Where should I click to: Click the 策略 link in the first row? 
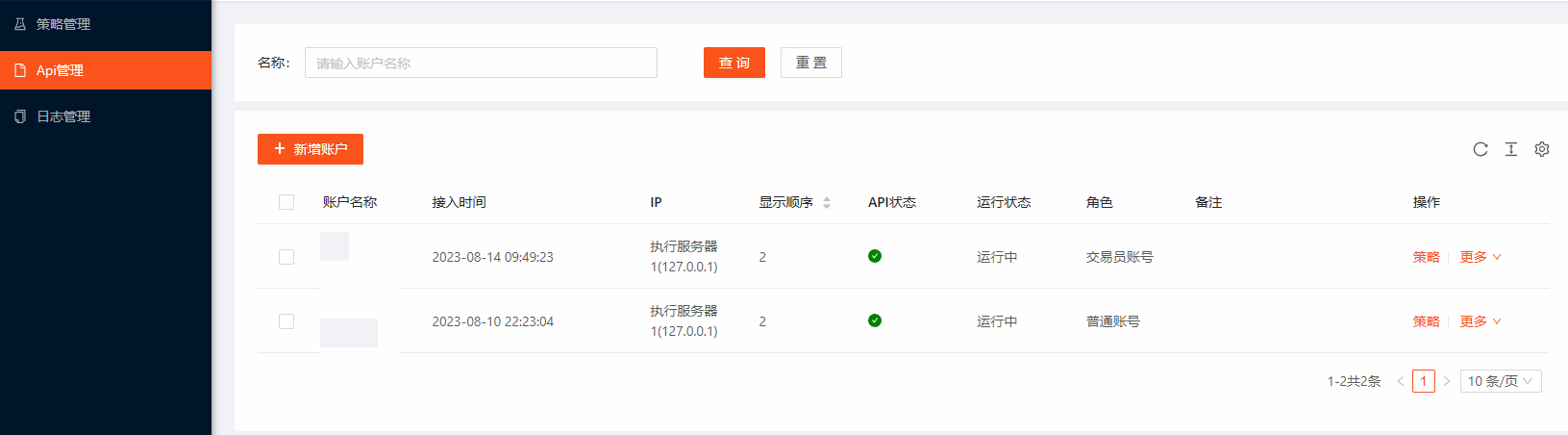pos(1427,257)
